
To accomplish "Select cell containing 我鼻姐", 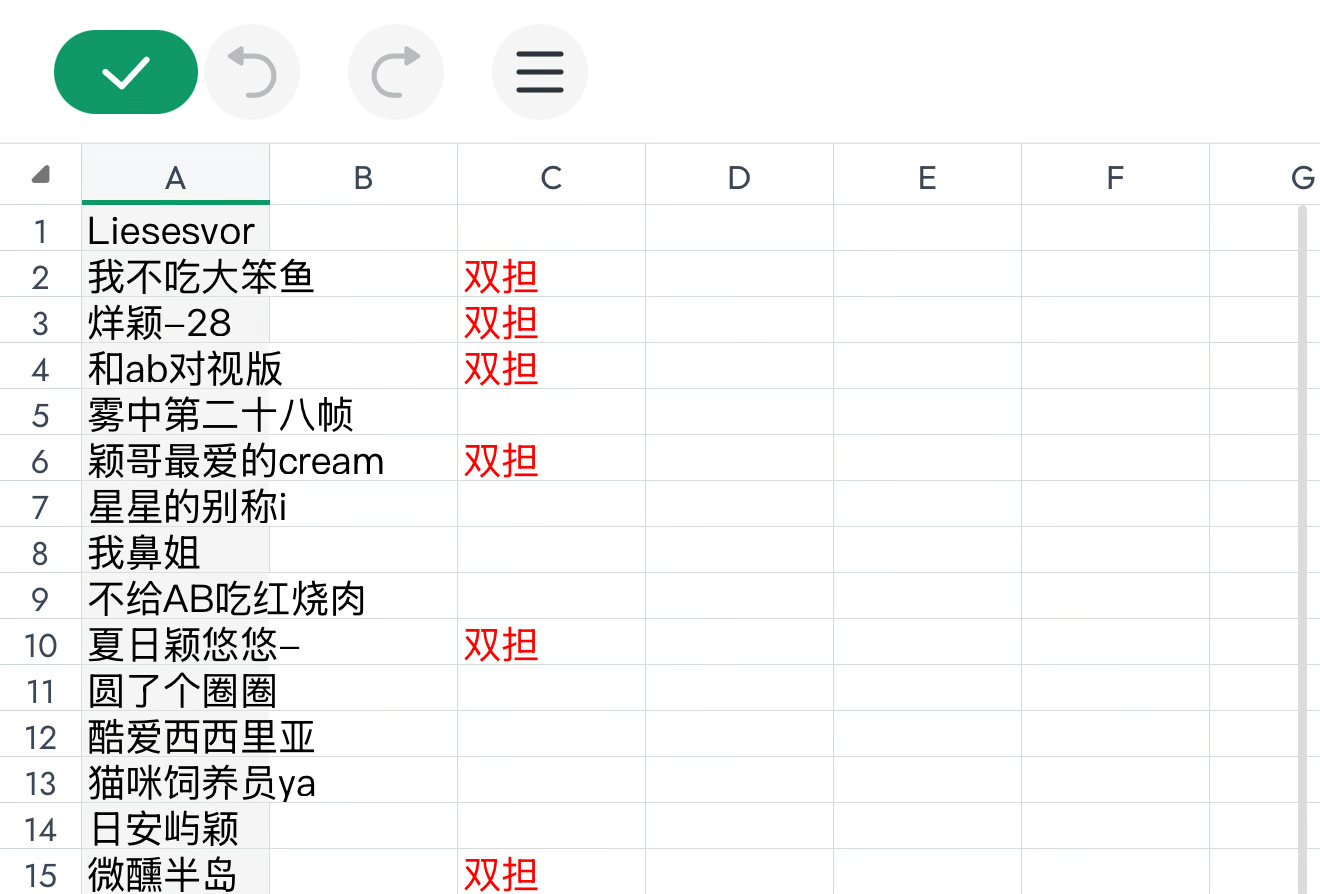I will pos(175,551).
